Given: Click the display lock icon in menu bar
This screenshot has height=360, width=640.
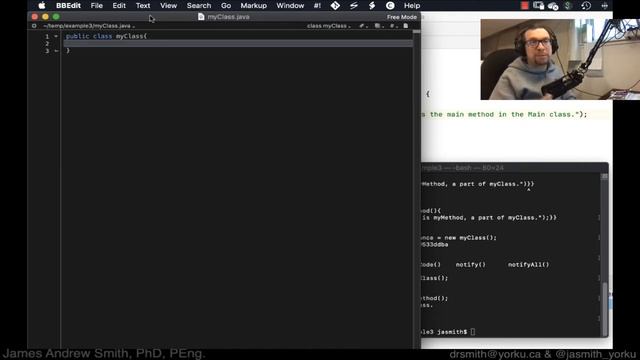Looking at the screenshot, I should [x=538, y=6].
